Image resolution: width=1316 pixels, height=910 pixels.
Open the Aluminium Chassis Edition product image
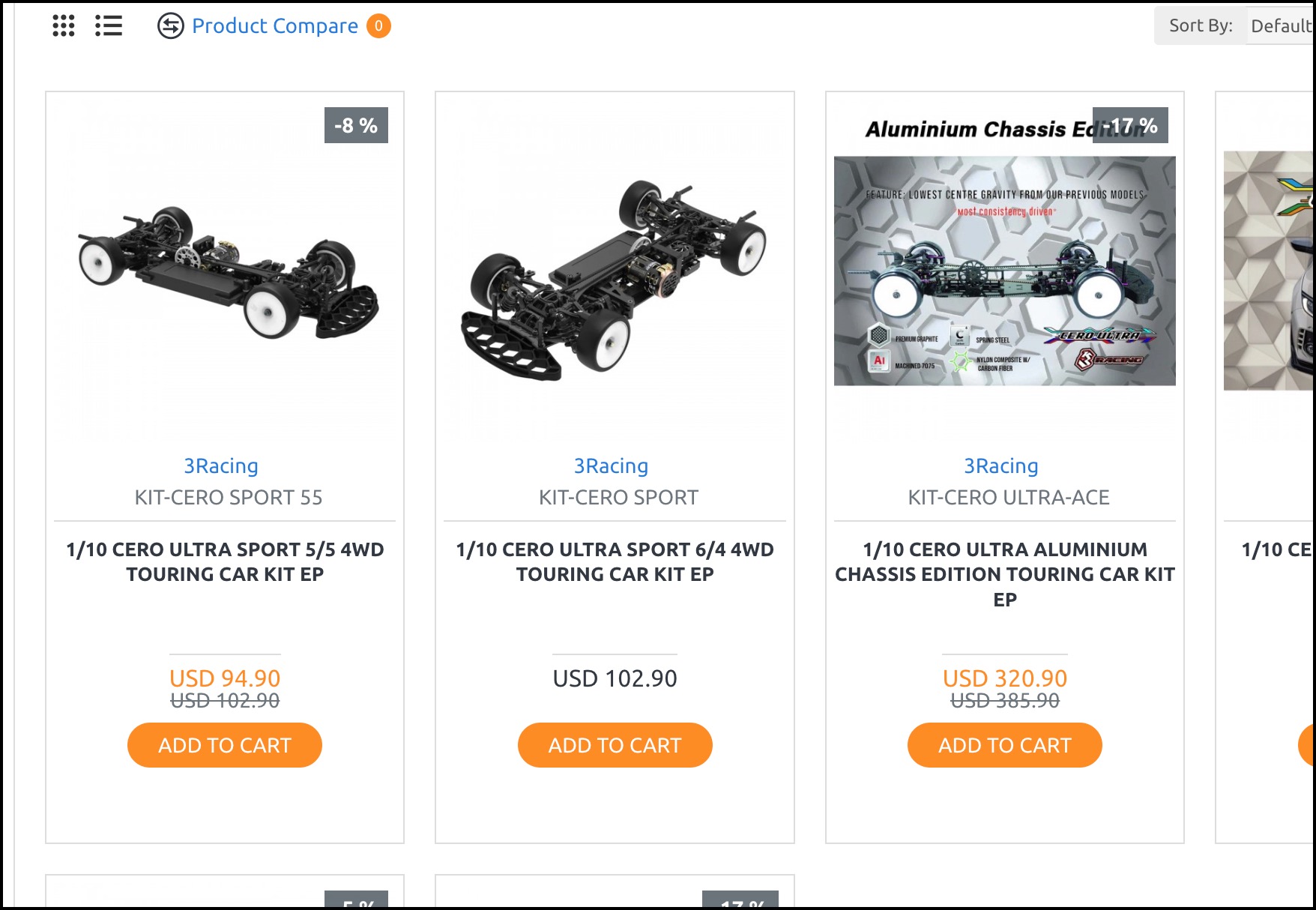pos(1005,270)
